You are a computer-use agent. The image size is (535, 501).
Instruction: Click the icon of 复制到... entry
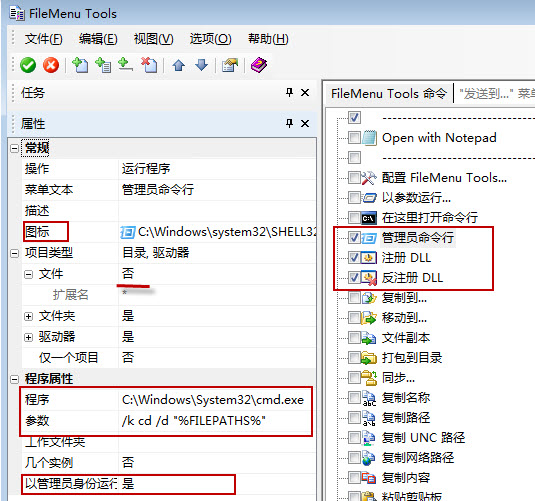(x=369, y=298)
